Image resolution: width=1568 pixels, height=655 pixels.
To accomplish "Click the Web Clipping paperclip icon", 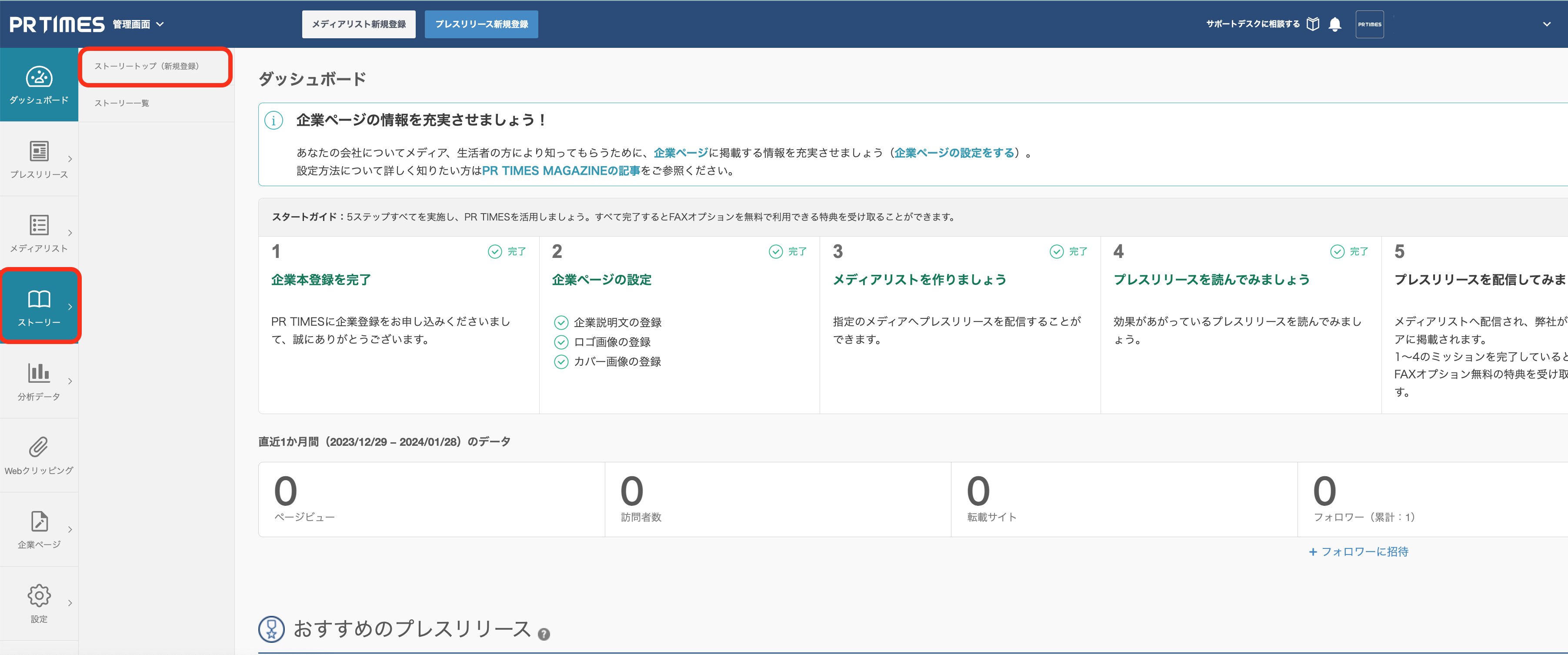I will pos(39,447).
